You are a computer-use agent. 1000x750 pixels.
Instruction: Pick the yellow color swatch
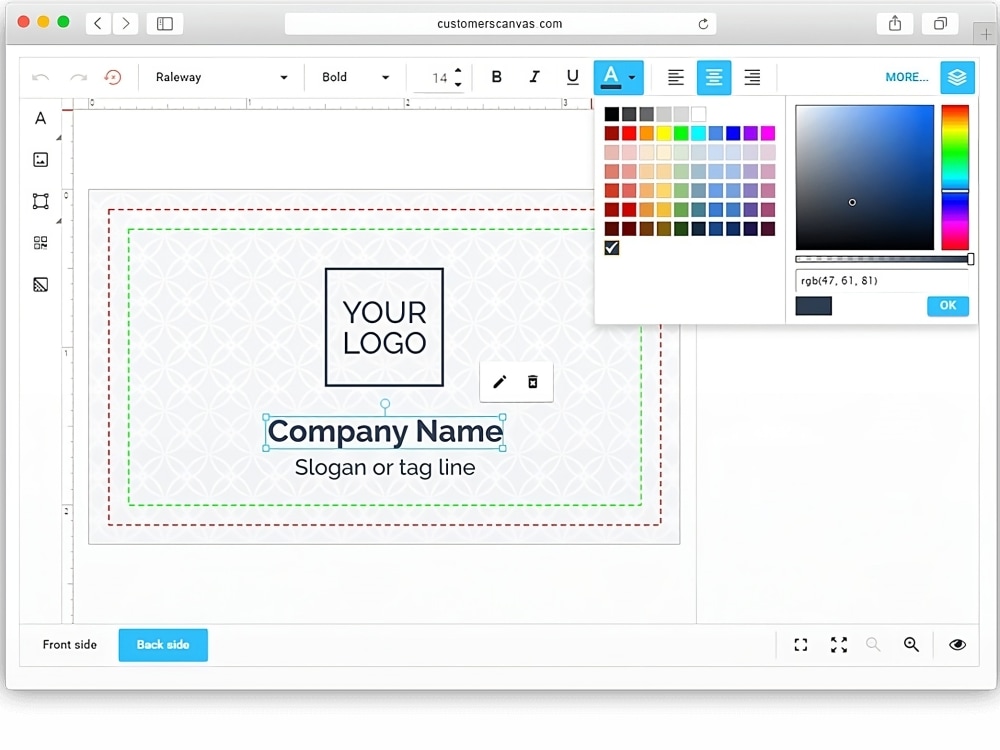tap(664, 133)
